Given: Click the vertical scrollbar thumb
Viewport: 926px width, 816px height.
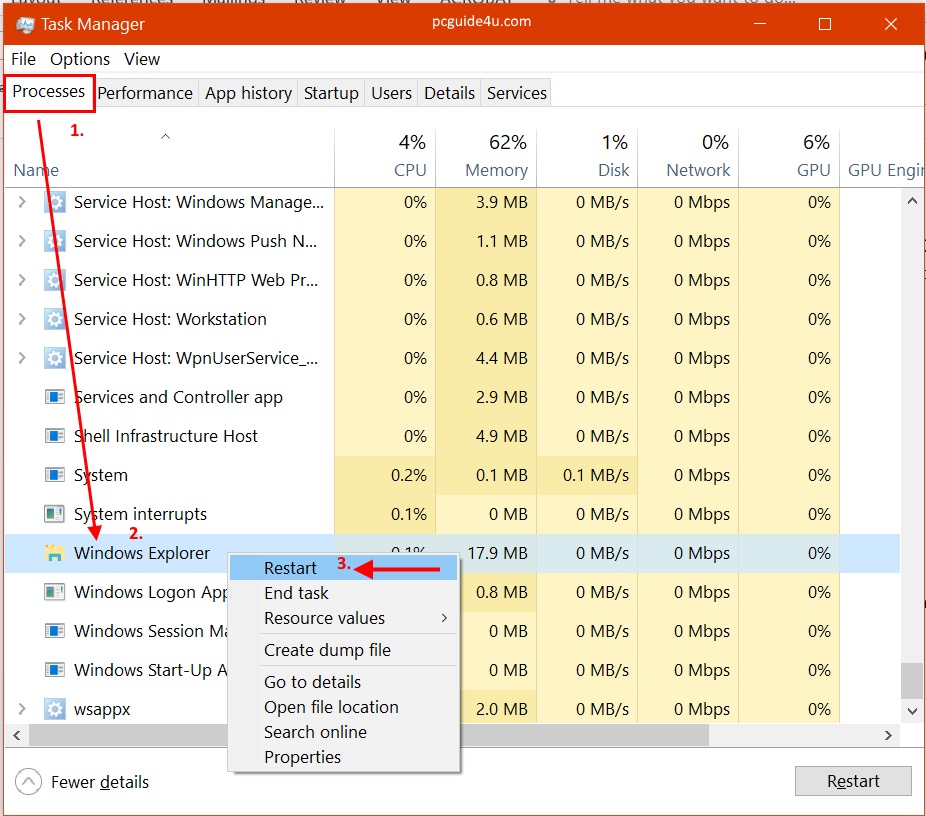Looking at the screenshot, I should [x=912, y=681].
